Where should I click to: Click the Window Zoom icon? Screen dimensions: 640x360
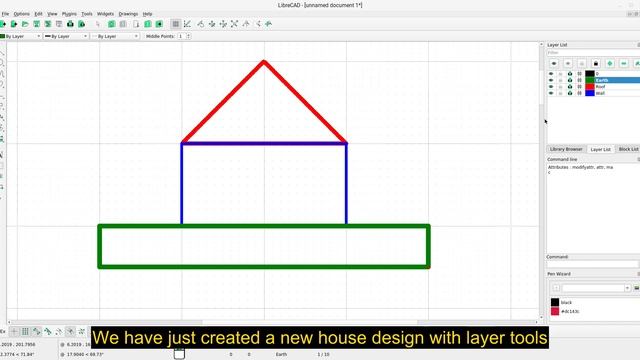click(x=258, y=24)
